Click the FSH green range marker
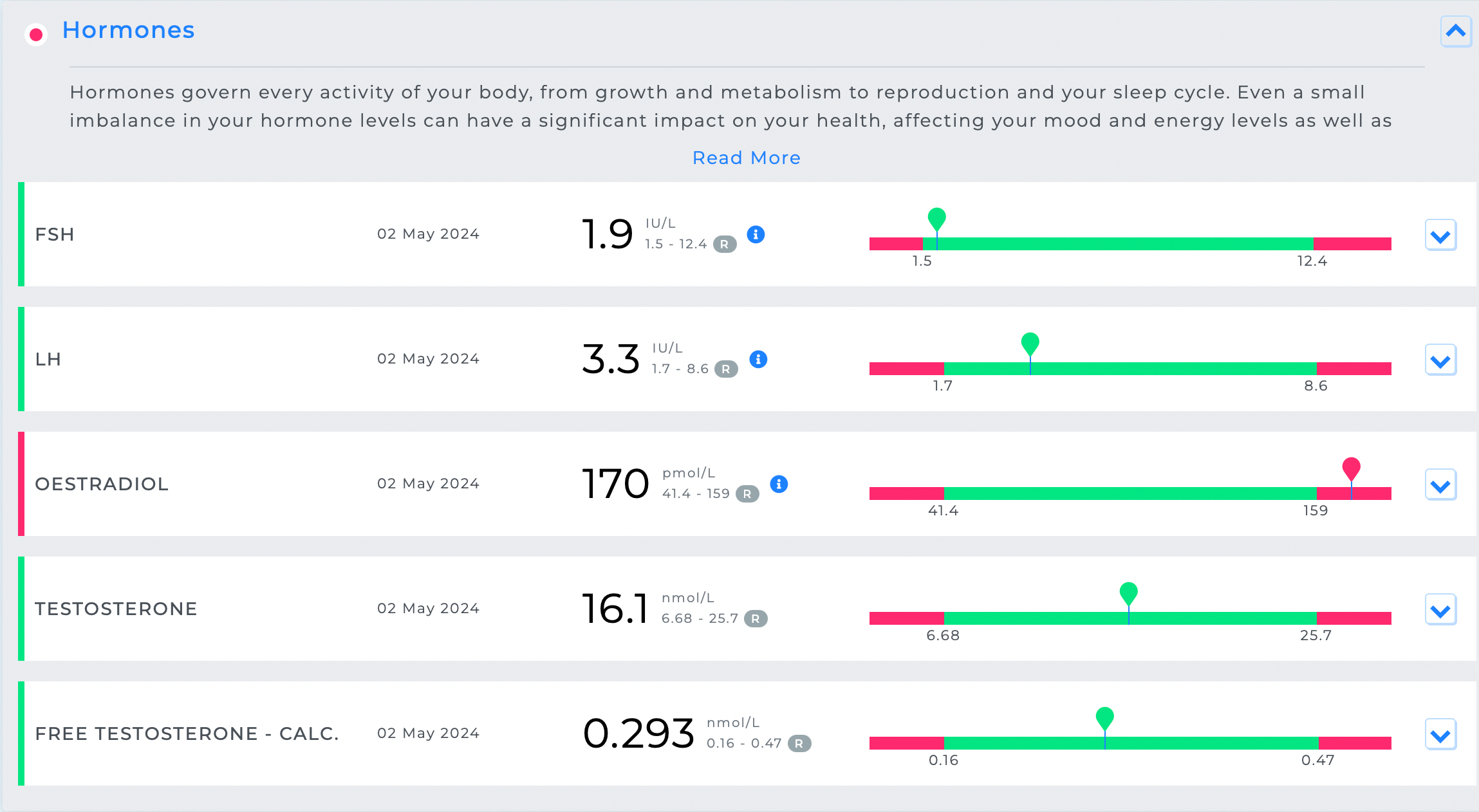The width and height of the screenshot is (1479, 812). pos(936,219)
